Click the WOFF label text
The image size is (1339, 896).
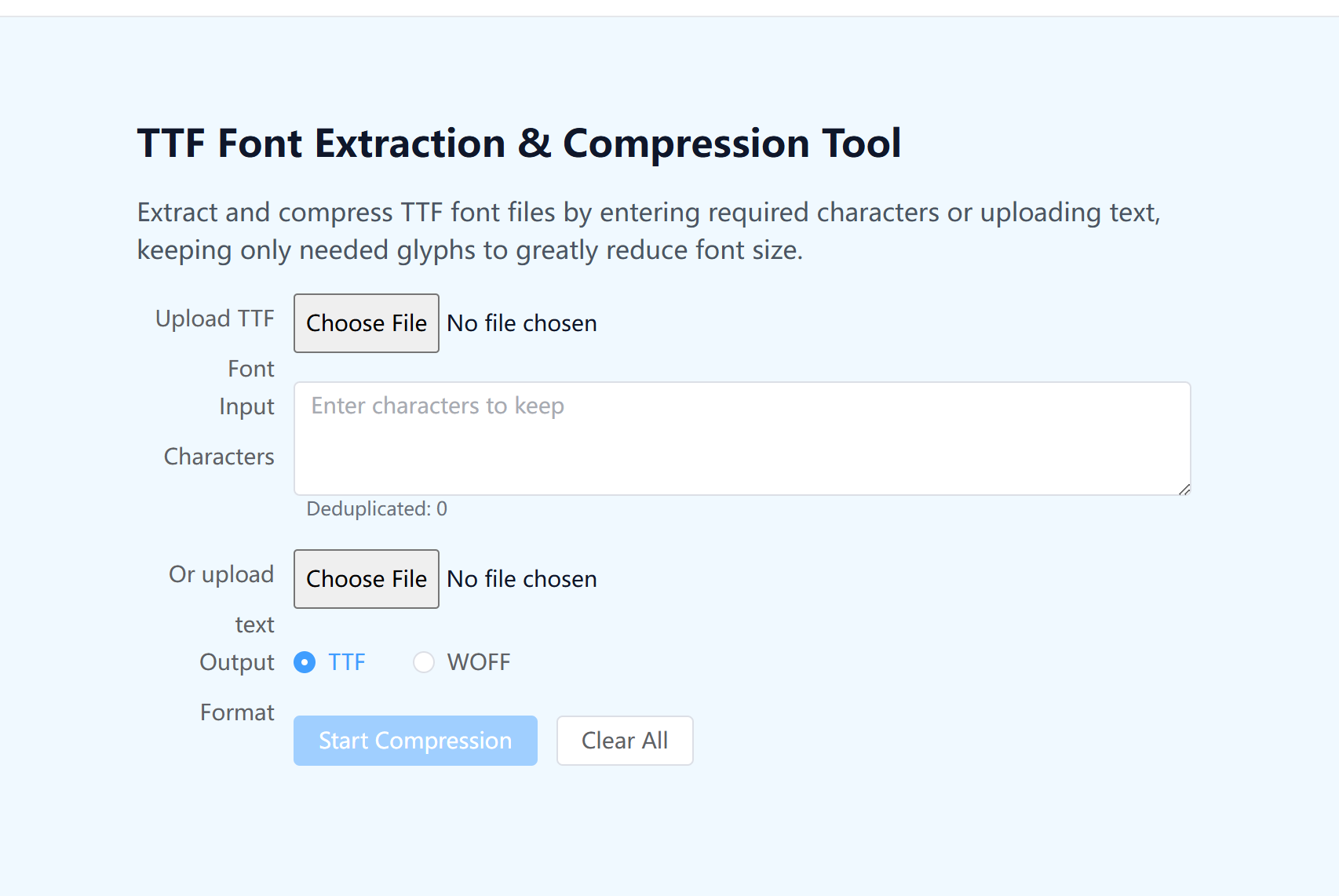click(x=479, y=662)
